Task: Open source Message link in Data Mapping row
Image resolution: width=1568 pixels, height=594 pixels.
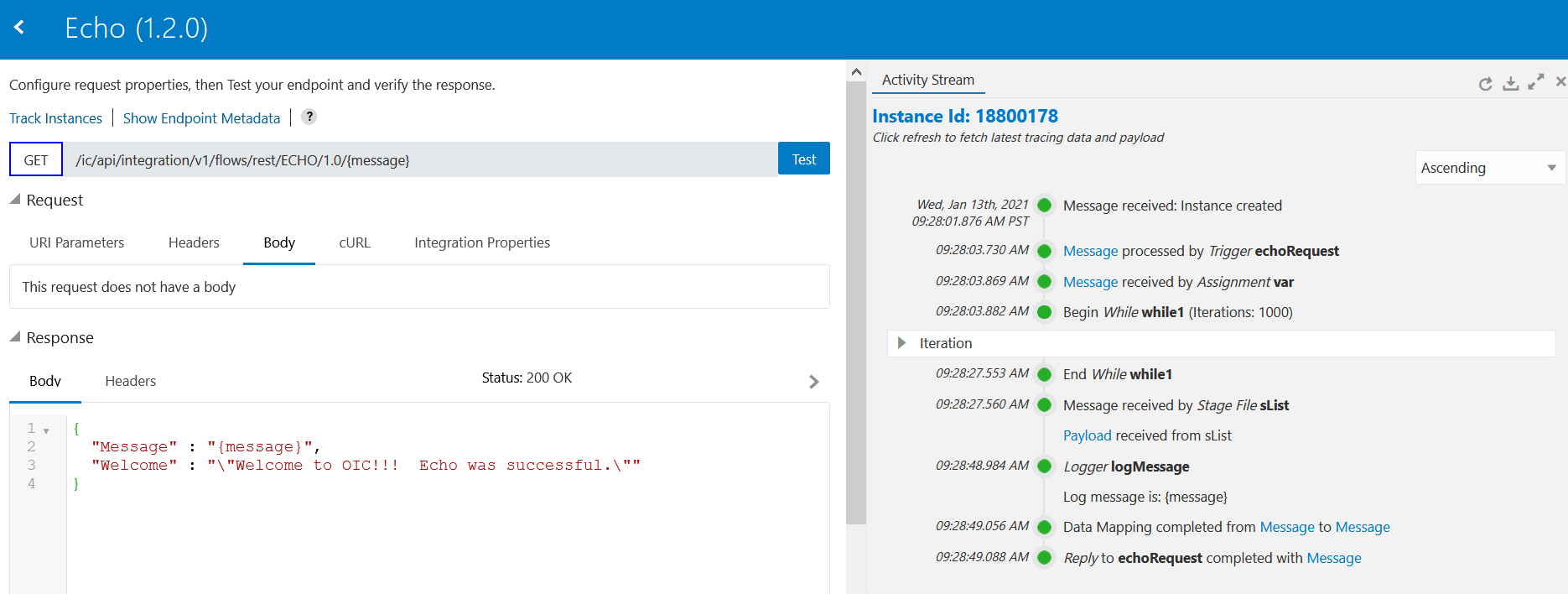Action: click(x=1287, y=527)
